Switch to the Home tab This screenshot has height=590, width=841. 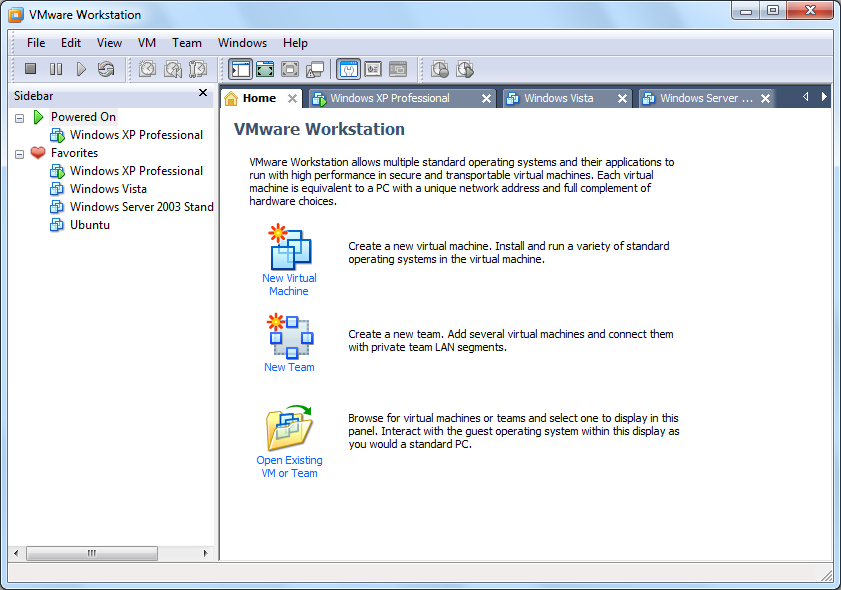(259, 98)
